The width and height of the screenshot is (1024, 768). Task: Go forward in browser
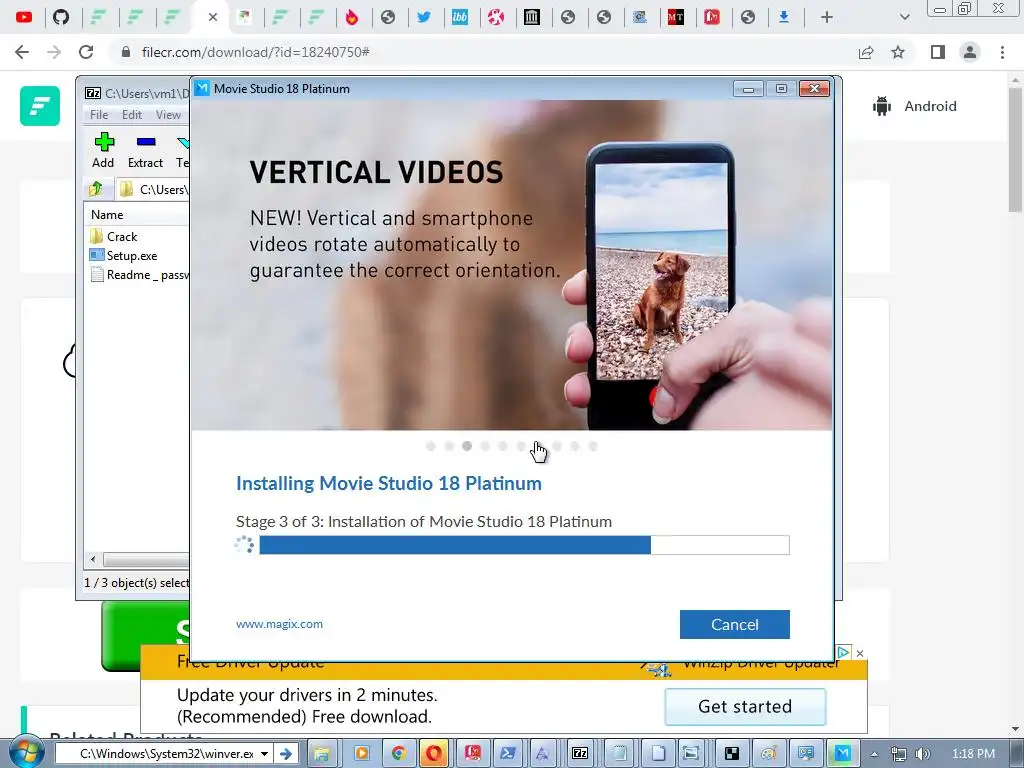[54, 52]
